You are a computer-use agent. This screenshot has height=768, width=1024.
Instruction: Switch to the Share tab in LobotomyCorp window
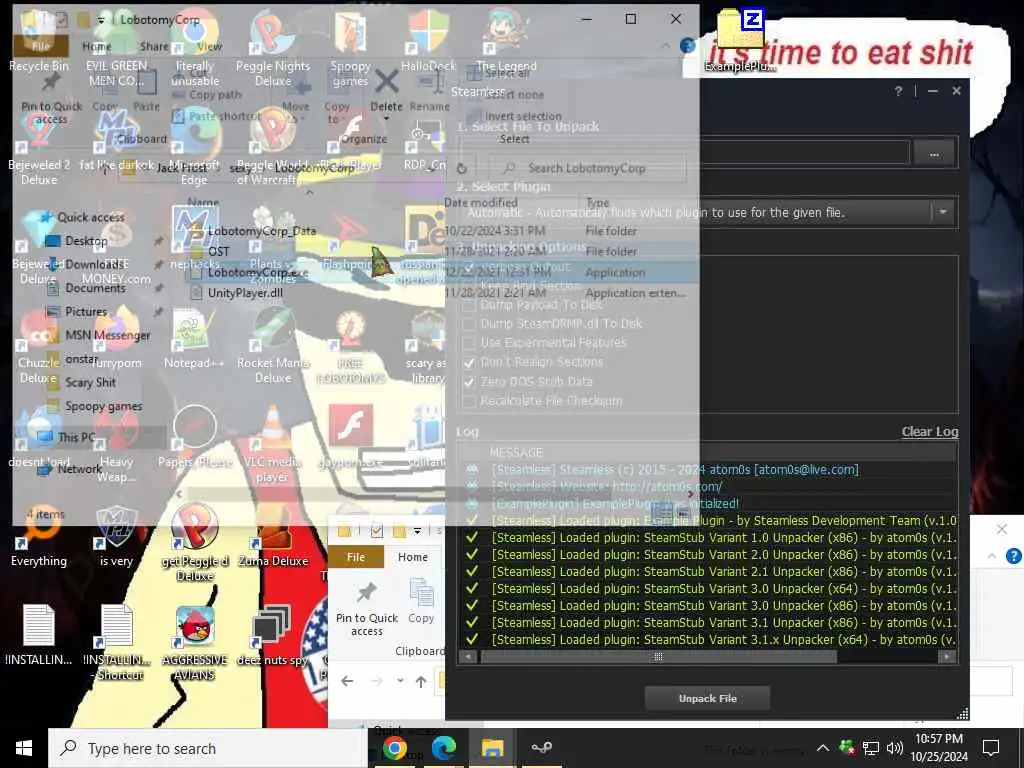(153, 46)
